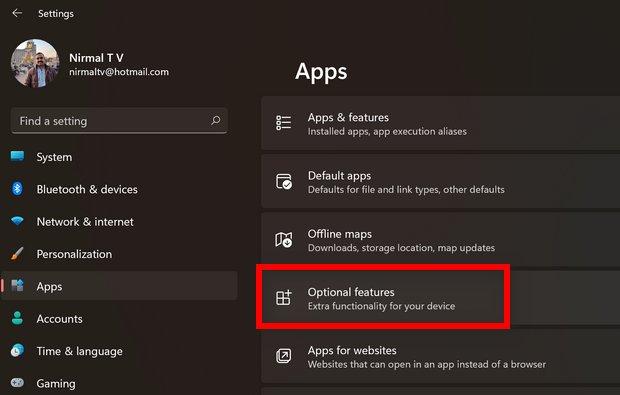Click the Apps for websites icon
This screenshot has width=620, height=395.
pos(284,356)
